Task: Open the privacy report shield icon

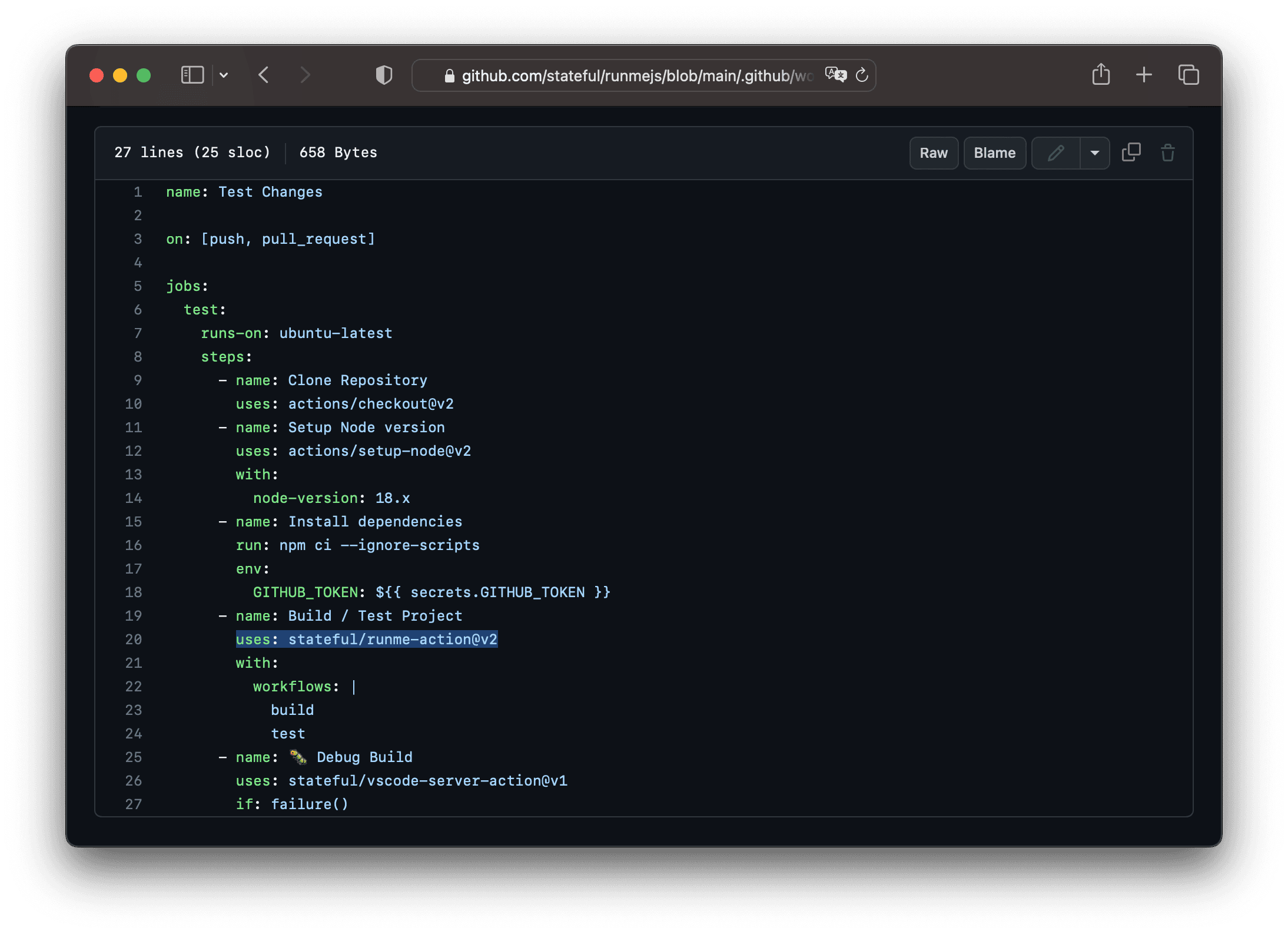Action: [384, 75]
